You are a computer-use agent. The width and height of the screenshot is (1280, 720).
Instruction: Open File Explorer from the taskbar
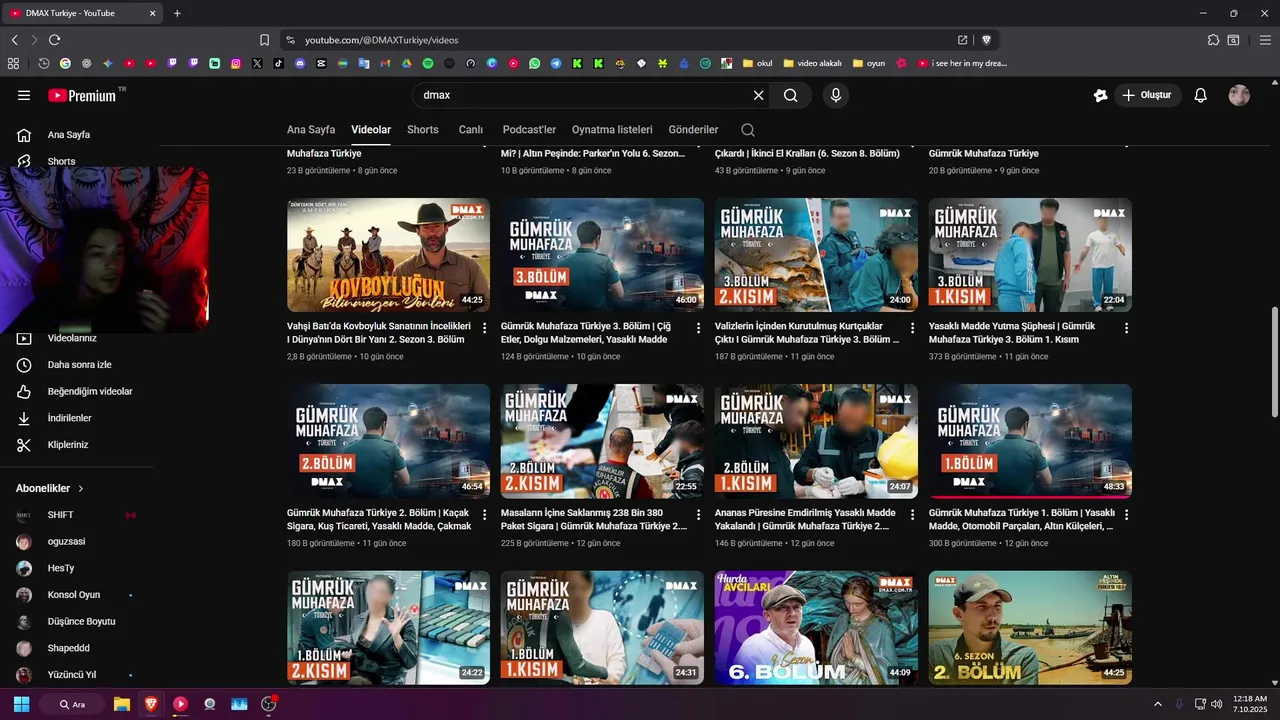(x=122, y=704)
